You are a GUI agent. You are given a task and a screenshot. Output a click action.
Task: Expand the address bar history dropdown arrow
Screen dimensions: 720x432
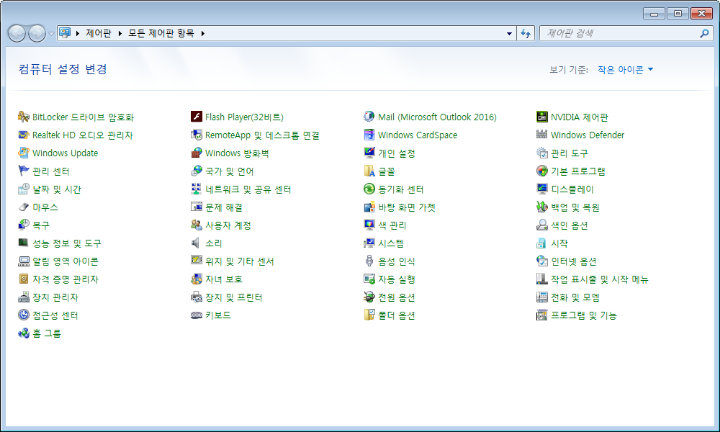point(509,34)
